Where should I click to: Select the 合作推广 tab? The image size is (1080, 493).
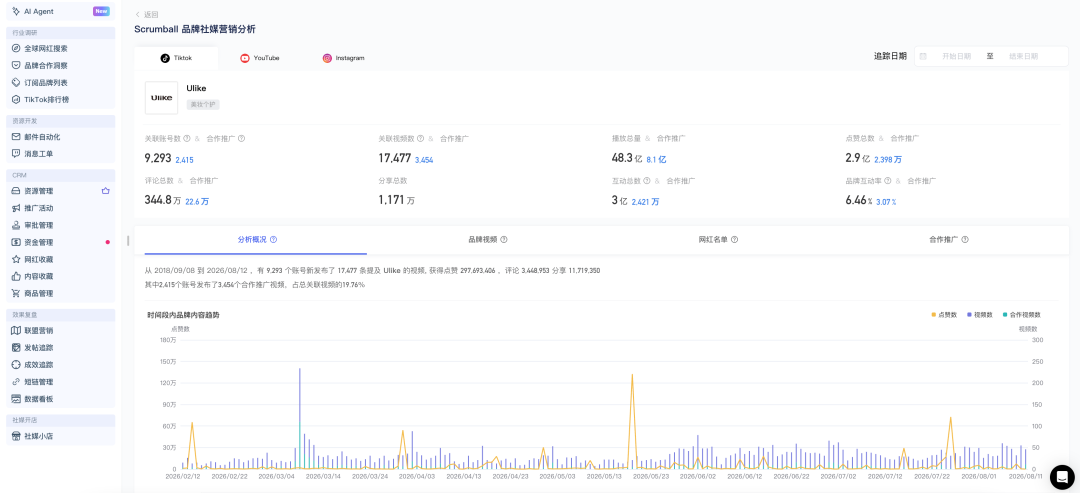[949, 240]
